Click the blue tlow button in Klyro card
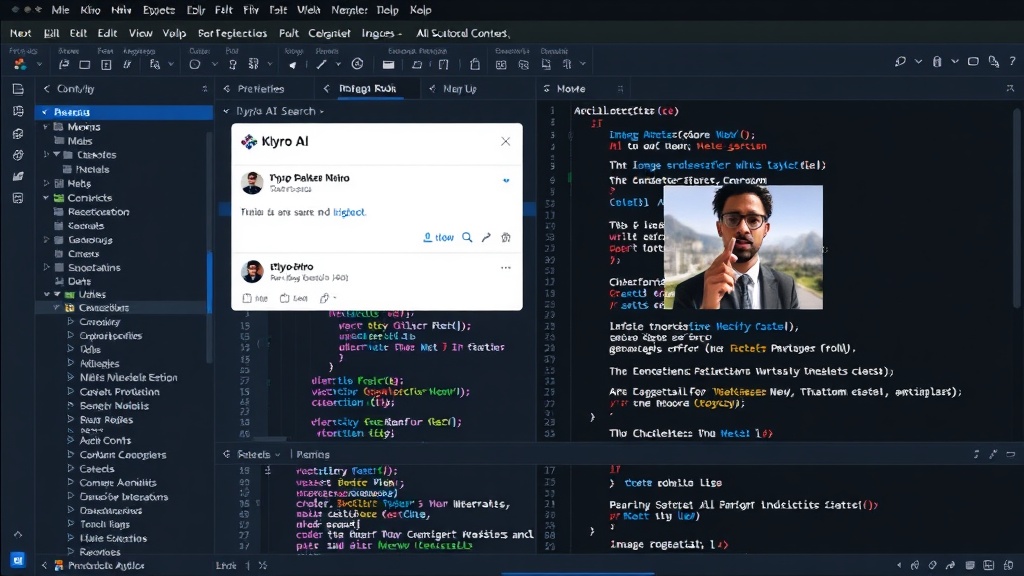Image resolution: width=1024 pixels, height=576 pixels. [438, 237]
